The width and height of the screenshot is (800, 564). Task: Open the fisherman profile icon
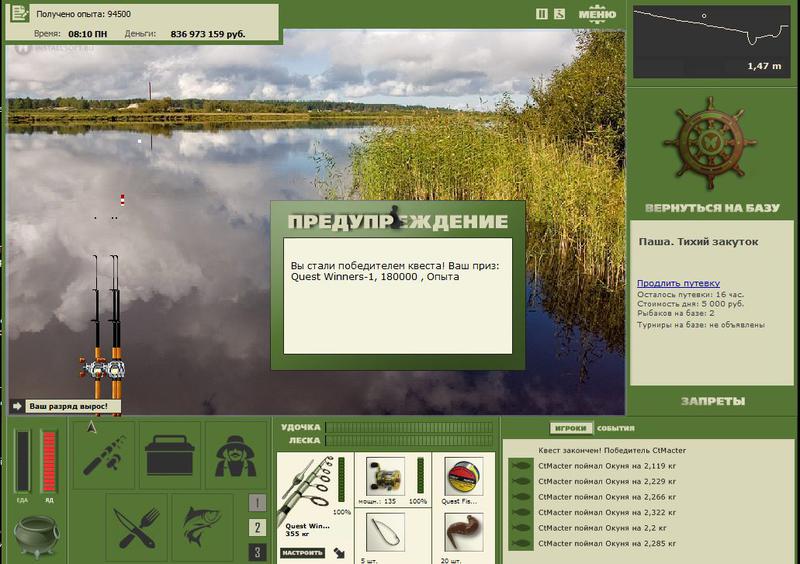[235, 455]
